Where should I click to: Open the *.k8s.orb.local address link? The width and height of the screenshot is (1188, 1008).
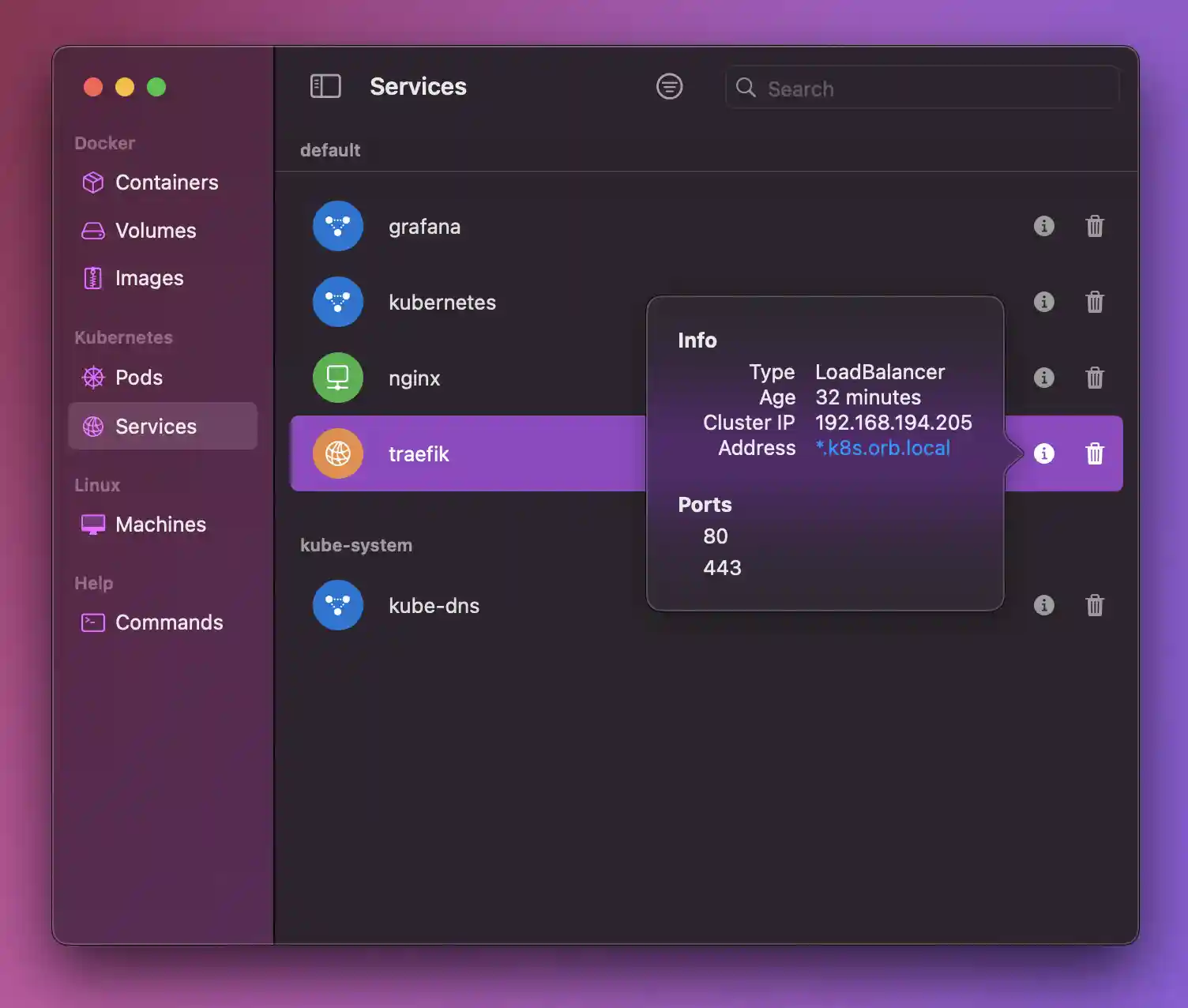pos(882,447)
